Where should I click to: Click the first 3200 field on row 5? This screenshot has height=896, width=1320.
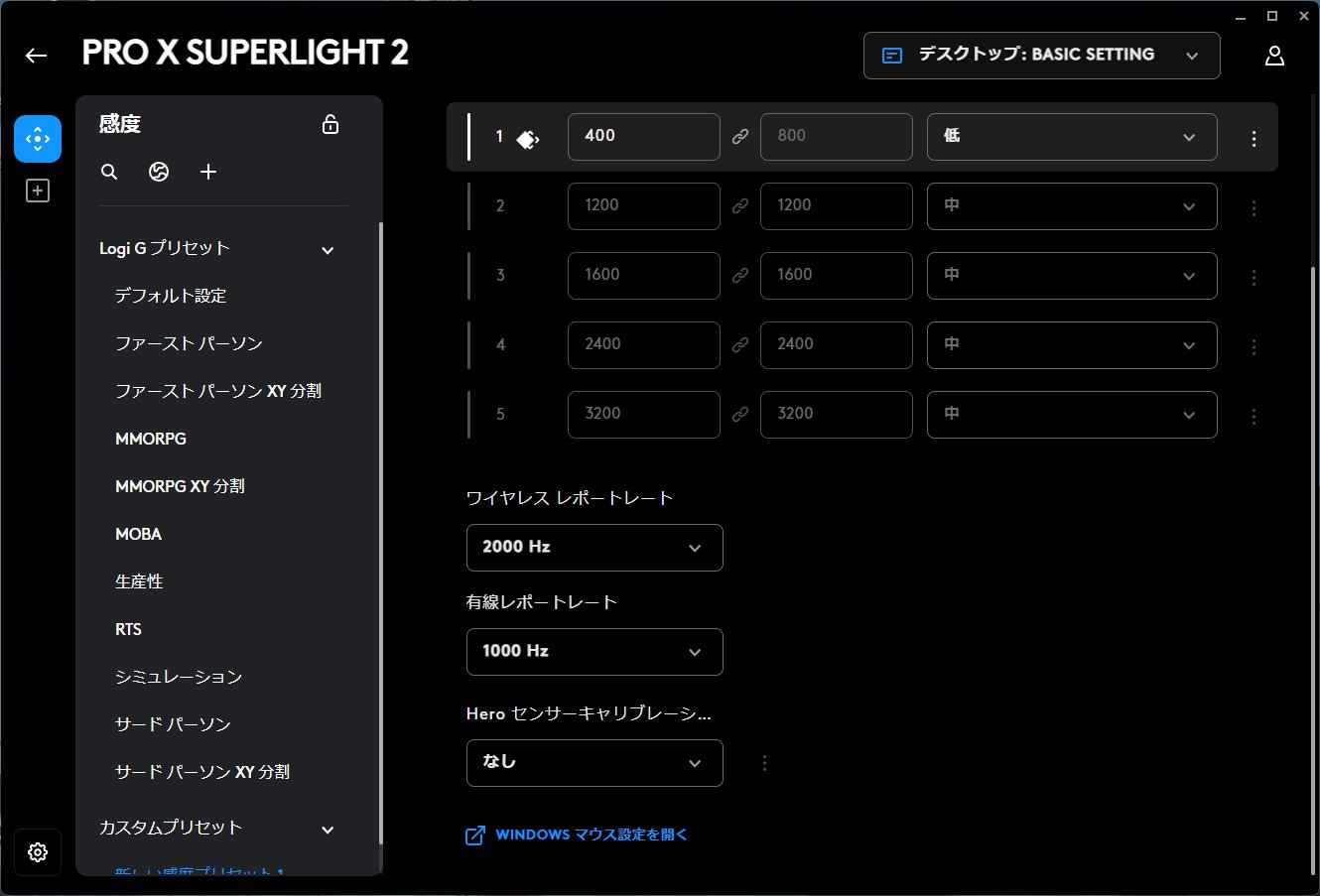pyautogui.click(x=644, y=415)
